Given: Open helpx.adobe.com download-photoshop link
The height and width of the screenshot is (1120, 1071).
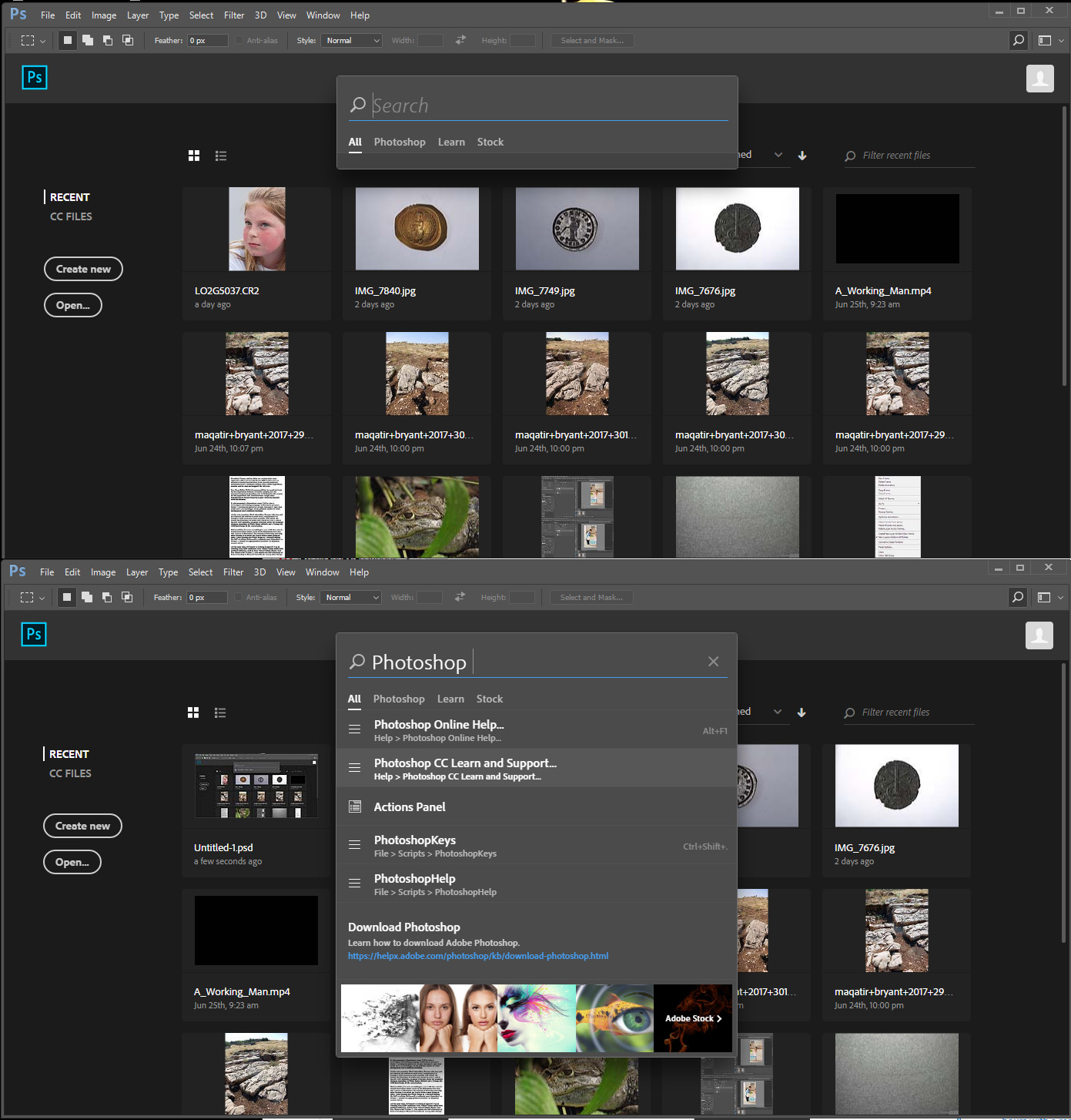Looking at the screenshot, I should pos(478,956).
